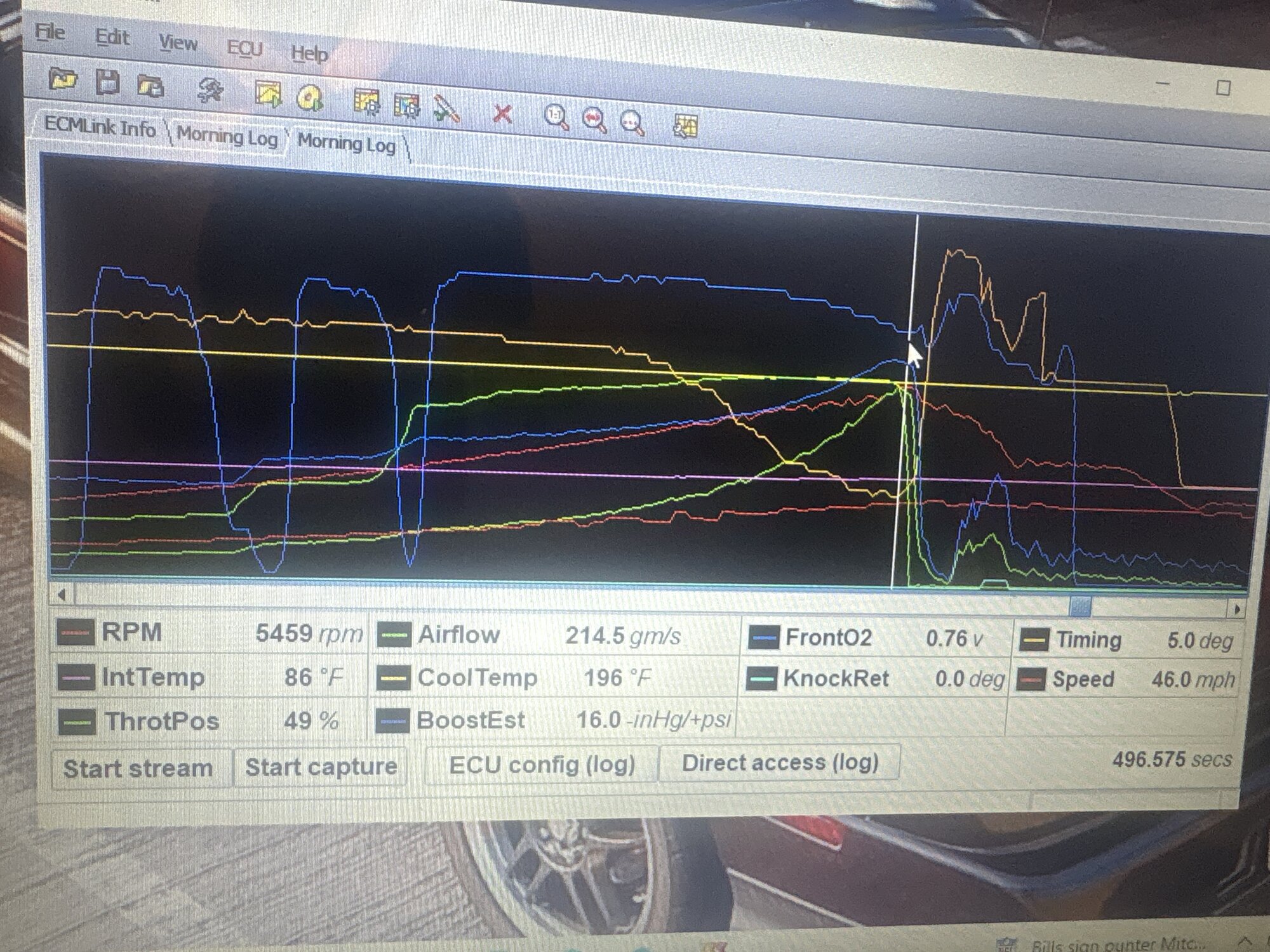
Task: Click the Timing color swatch
Action: click(x=1033, y=640)
